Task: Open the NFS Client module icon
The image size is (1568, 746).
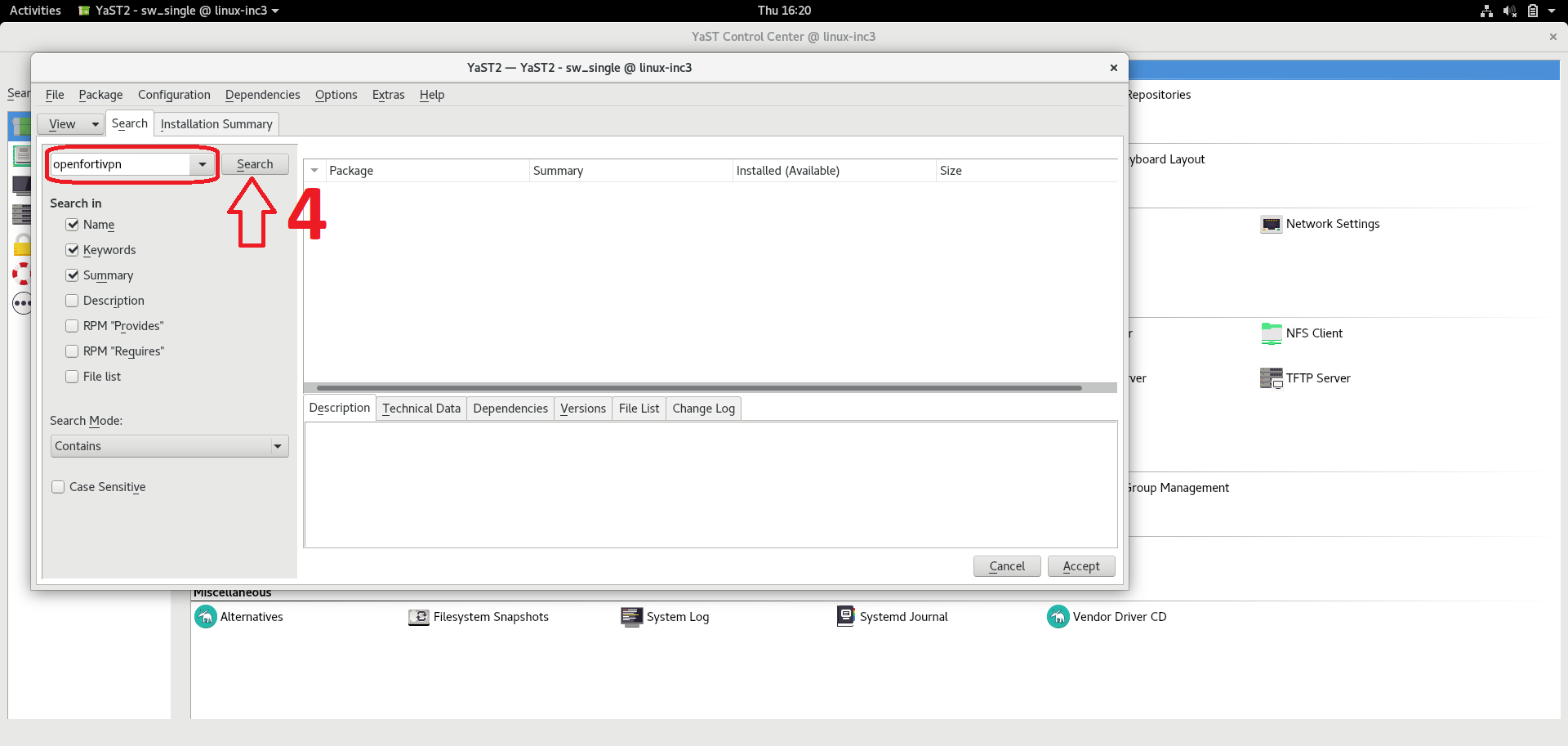Action: [x=1271, y=333]
